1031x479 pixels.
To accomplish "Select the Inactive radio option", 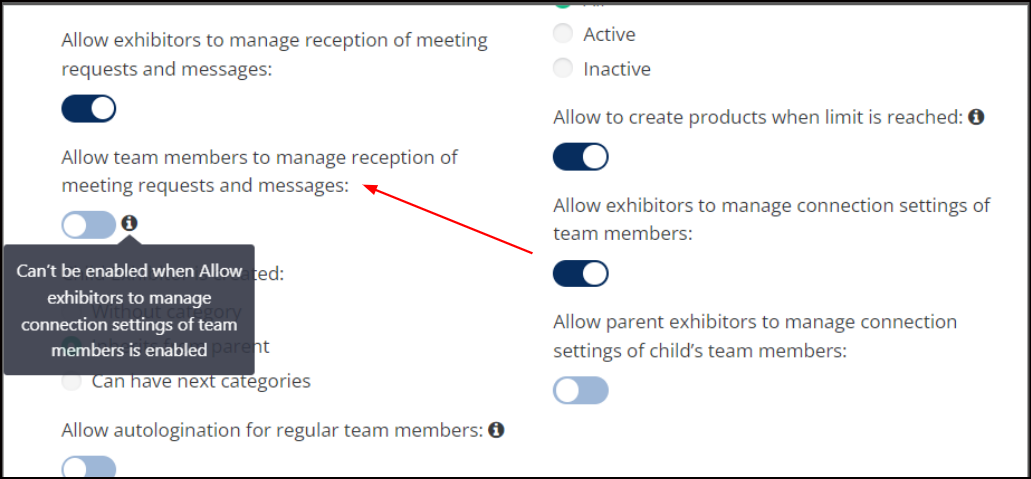I will click(563, 68).
